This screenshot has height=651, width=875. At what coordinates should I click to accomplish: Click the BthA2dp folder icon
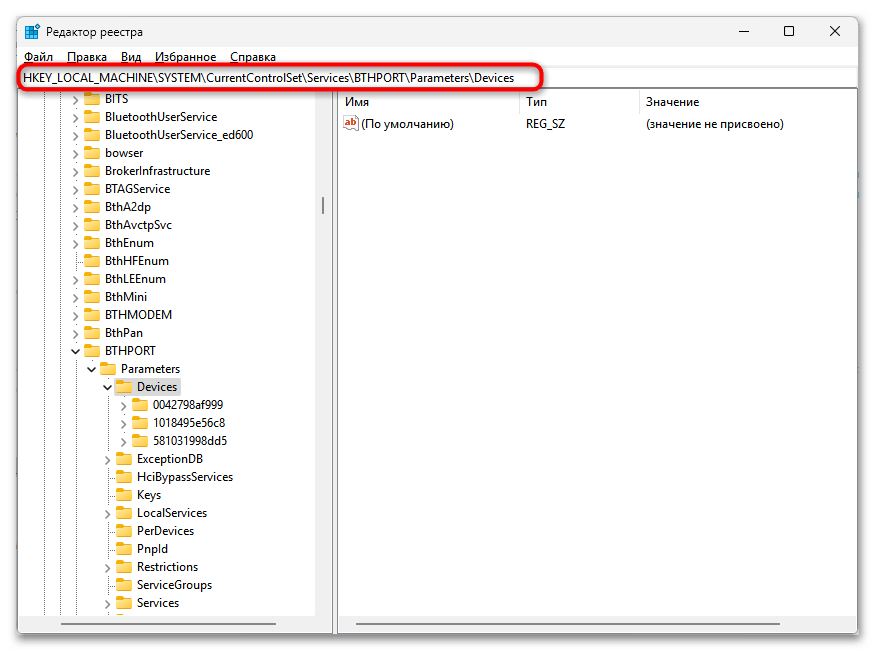click(92, 207)
